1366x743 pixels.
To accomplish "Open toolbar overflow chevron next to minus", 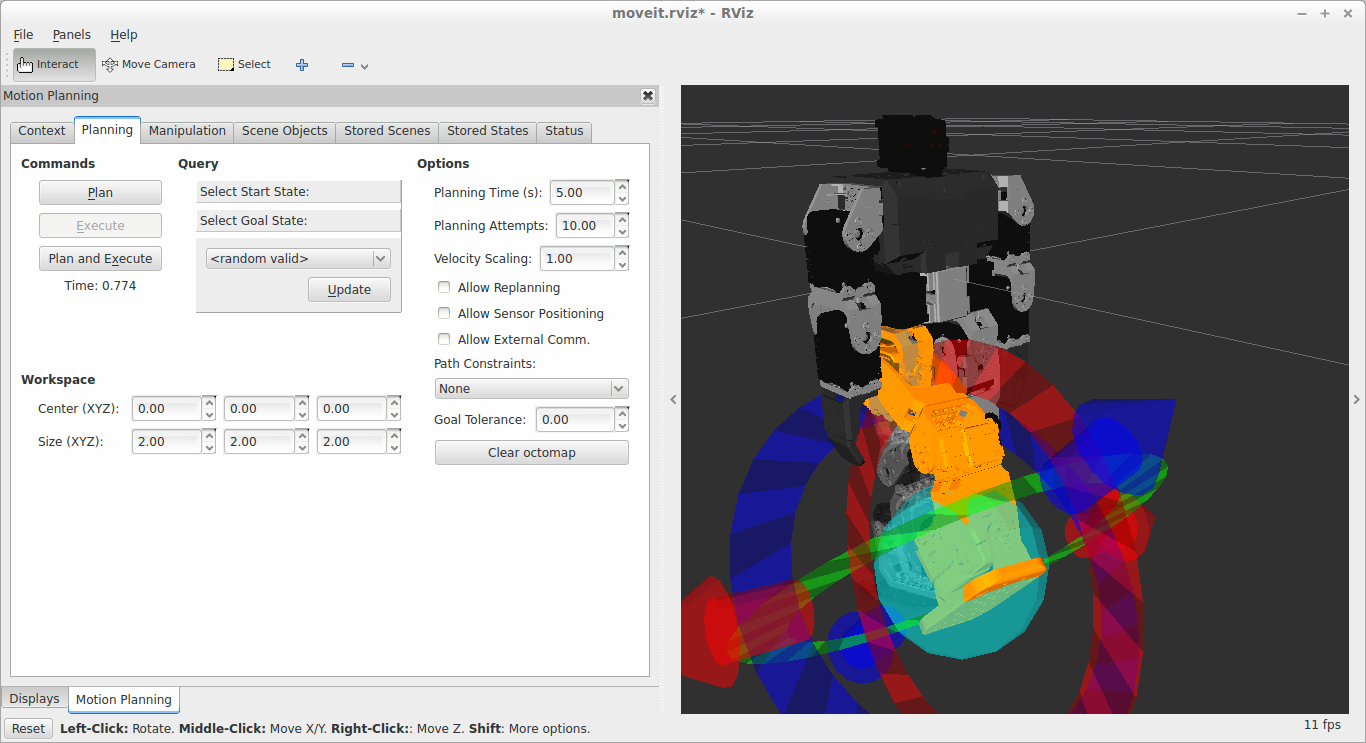I will (x=365, y=67).
